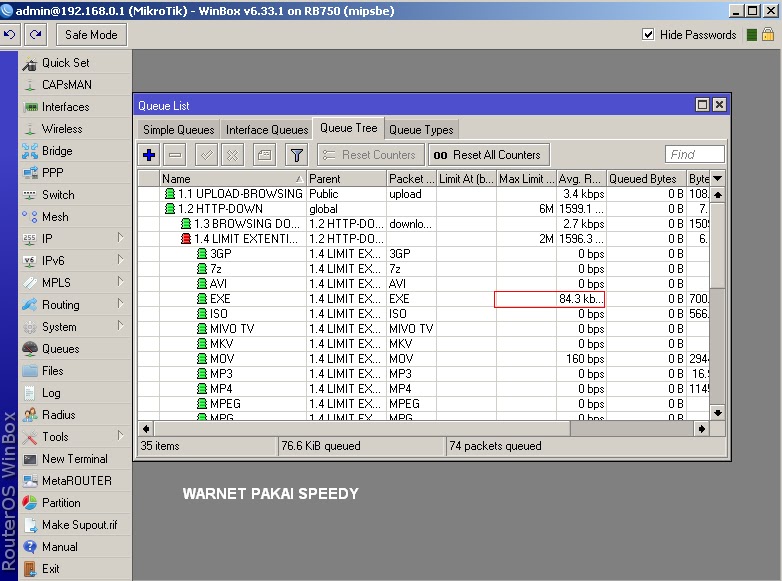Click the Comment note button
782x581 pixels.
click(264, 155)
